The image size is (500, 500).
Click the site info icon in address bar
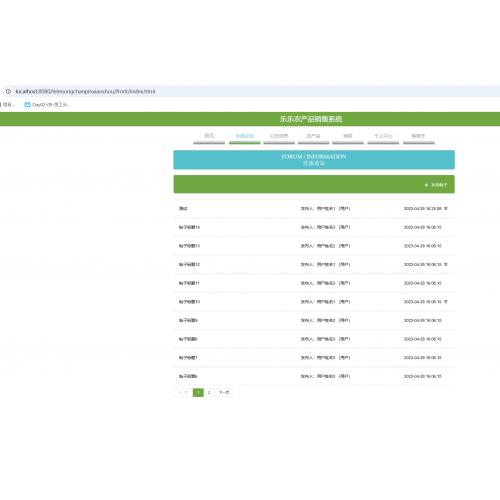[8, 91]
